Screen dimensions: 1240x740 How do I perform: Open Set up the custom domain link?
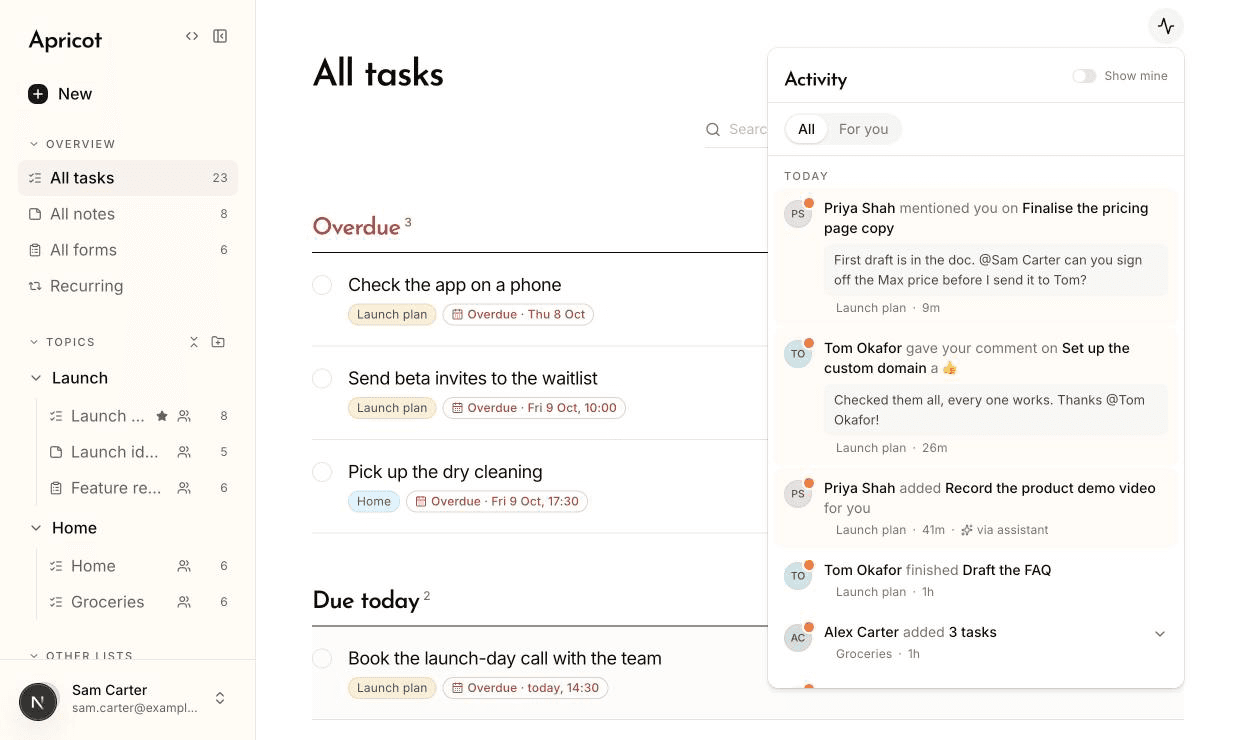click(977, 358)
